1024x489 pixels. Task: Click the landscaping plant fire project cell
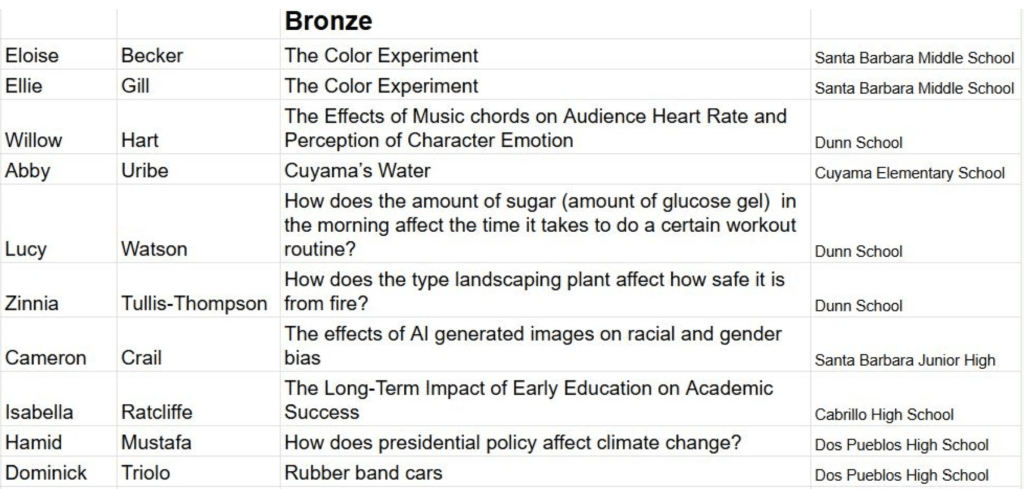534,291
